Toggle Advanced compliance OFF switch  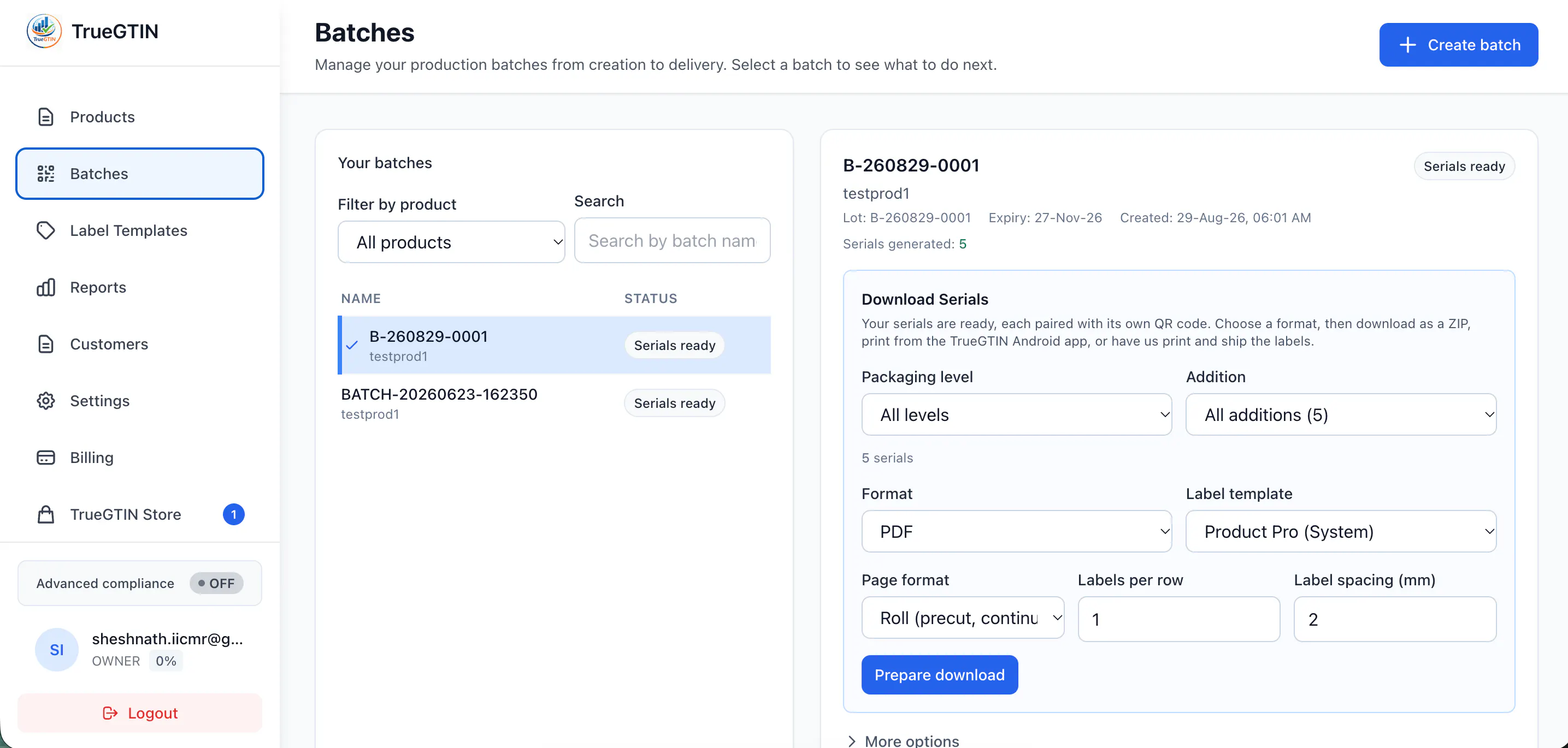pyautogui.click(x=217, y=583)
